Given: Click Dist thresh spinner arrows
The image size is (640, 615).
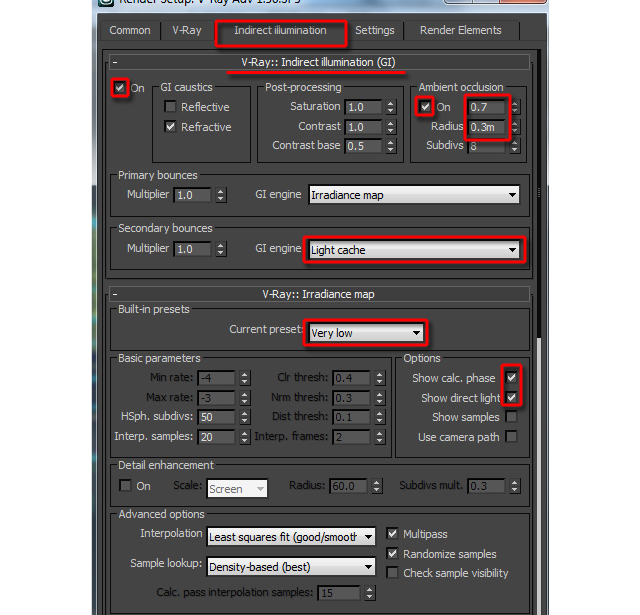Looking at the screenshot, I should tap(380, 417).
